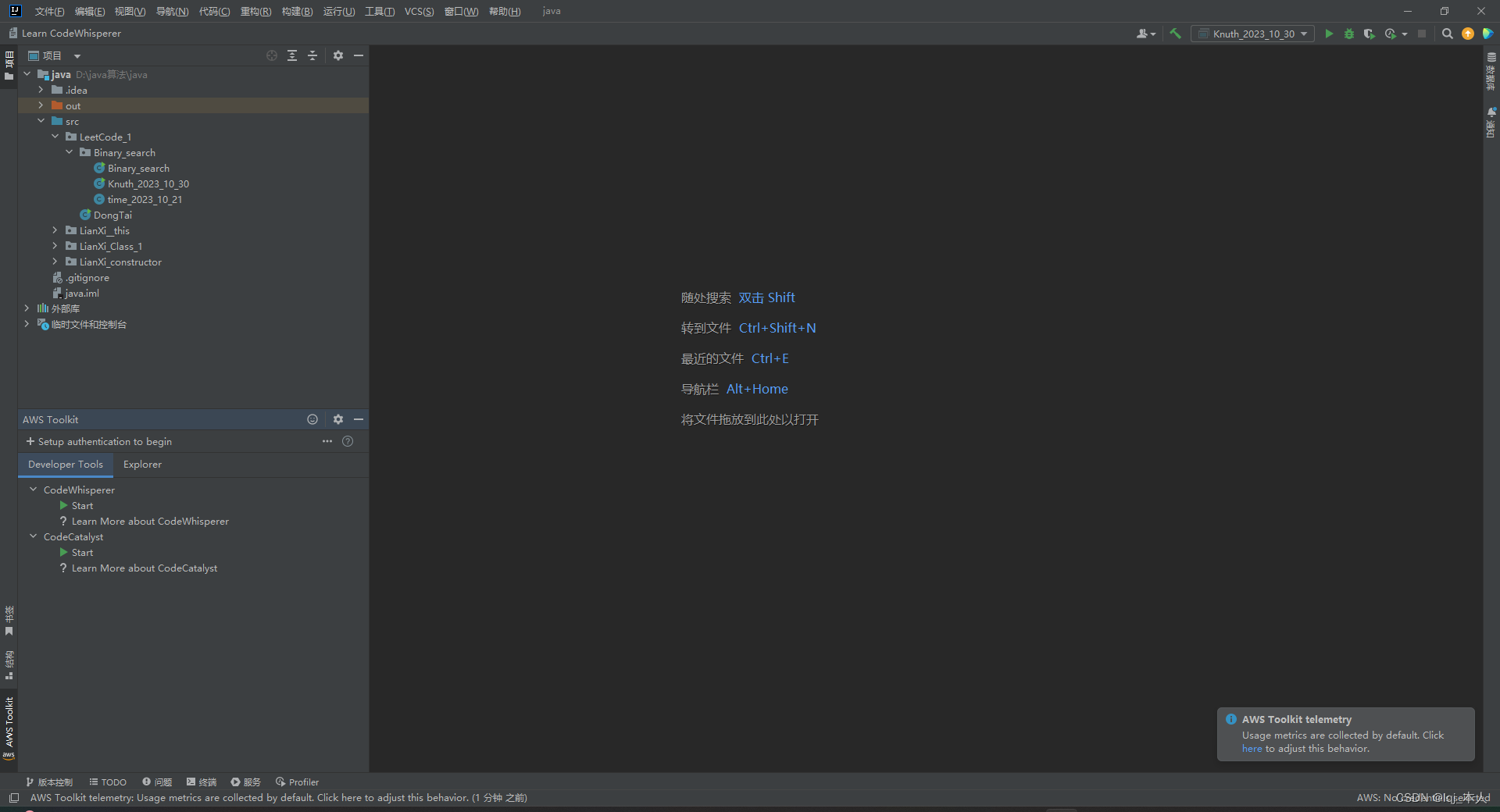
Task: Open the 重构(R) menu
Action: point(255,11)
